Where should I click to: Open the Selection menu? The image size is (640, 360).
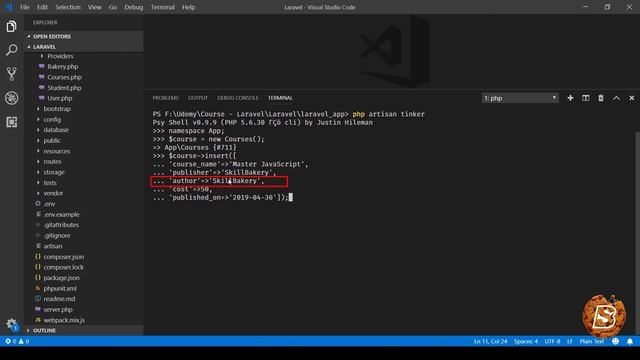point(68,7)
